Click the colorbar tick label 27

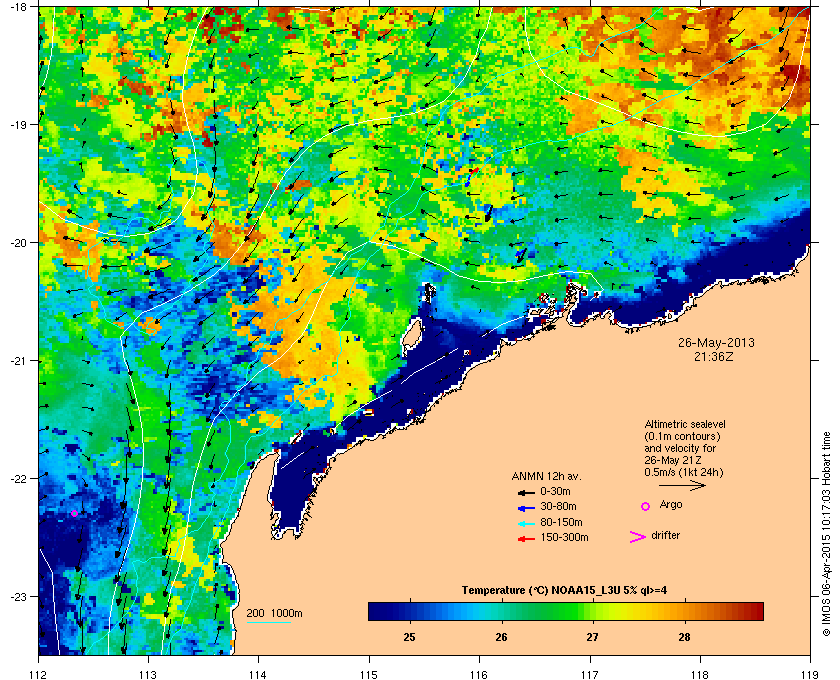[x=592, y=637]
